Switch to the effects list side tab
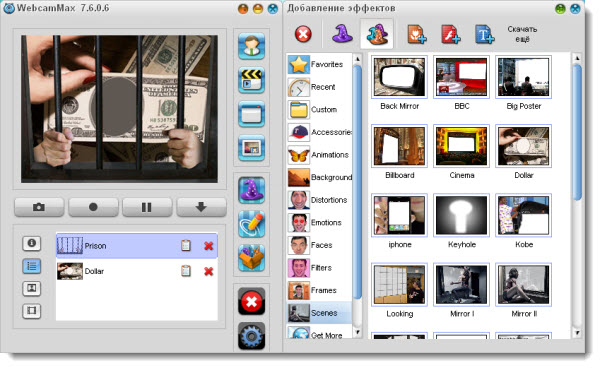Viewport: 600px width, 368px height. [31, 266]
